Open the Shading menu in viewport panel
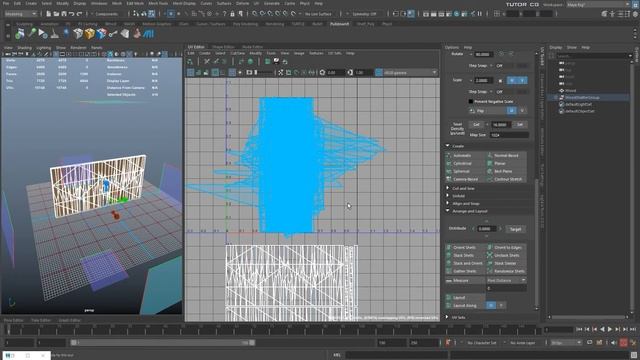 coord(24,48)
